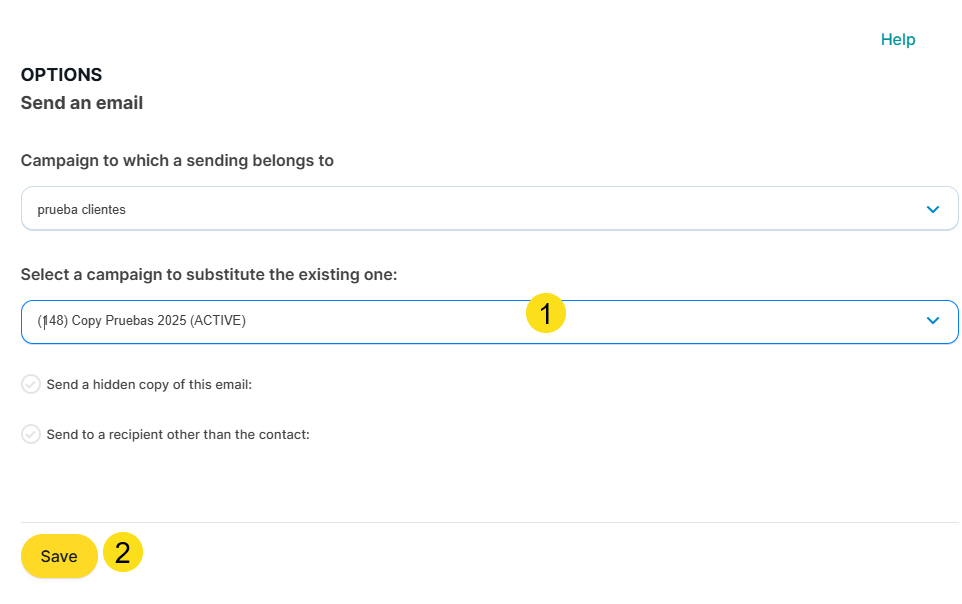Click the 'prueba clientes' selected value text
The image size is (962, 604).
(81, 209)
